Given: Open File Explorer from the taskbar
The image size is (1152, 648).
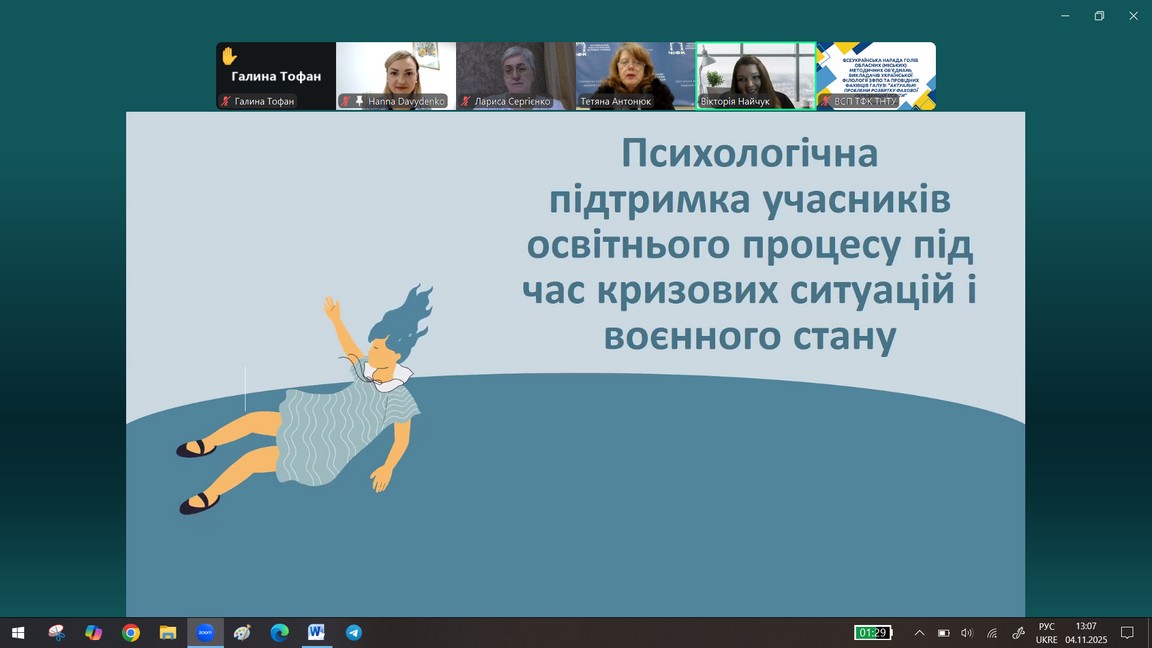Looking at the screenshot, I should [x=168, y=632].
